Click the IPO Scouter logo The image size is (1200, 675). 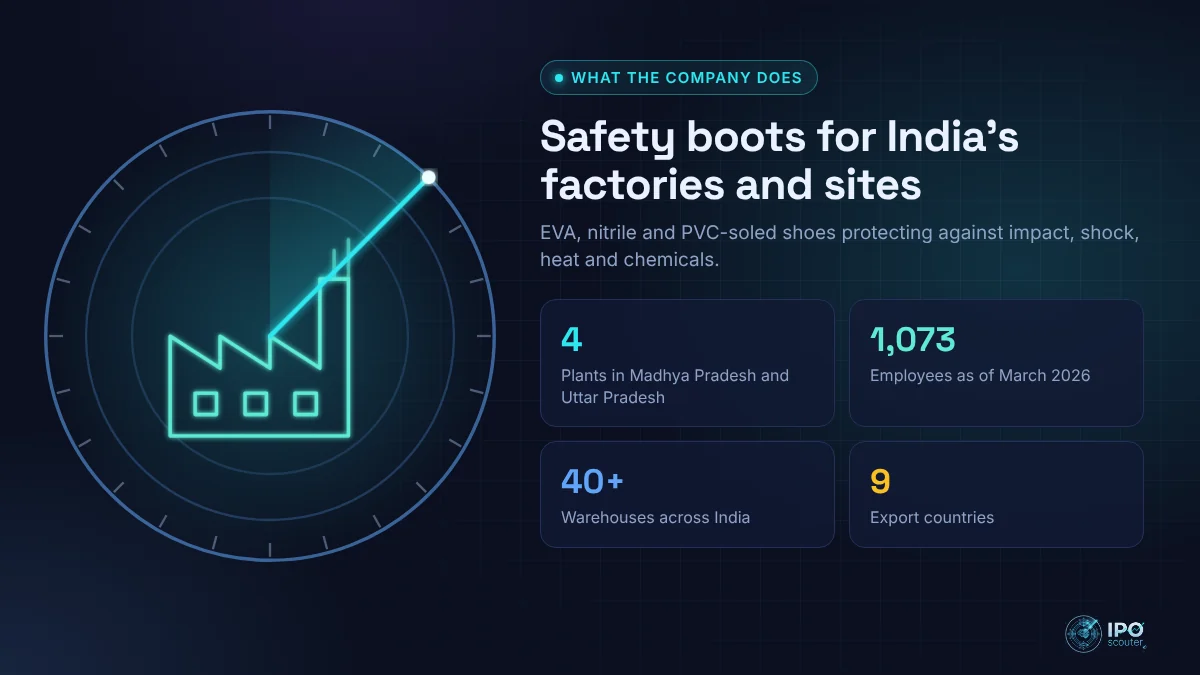(x=1105, y=635)
